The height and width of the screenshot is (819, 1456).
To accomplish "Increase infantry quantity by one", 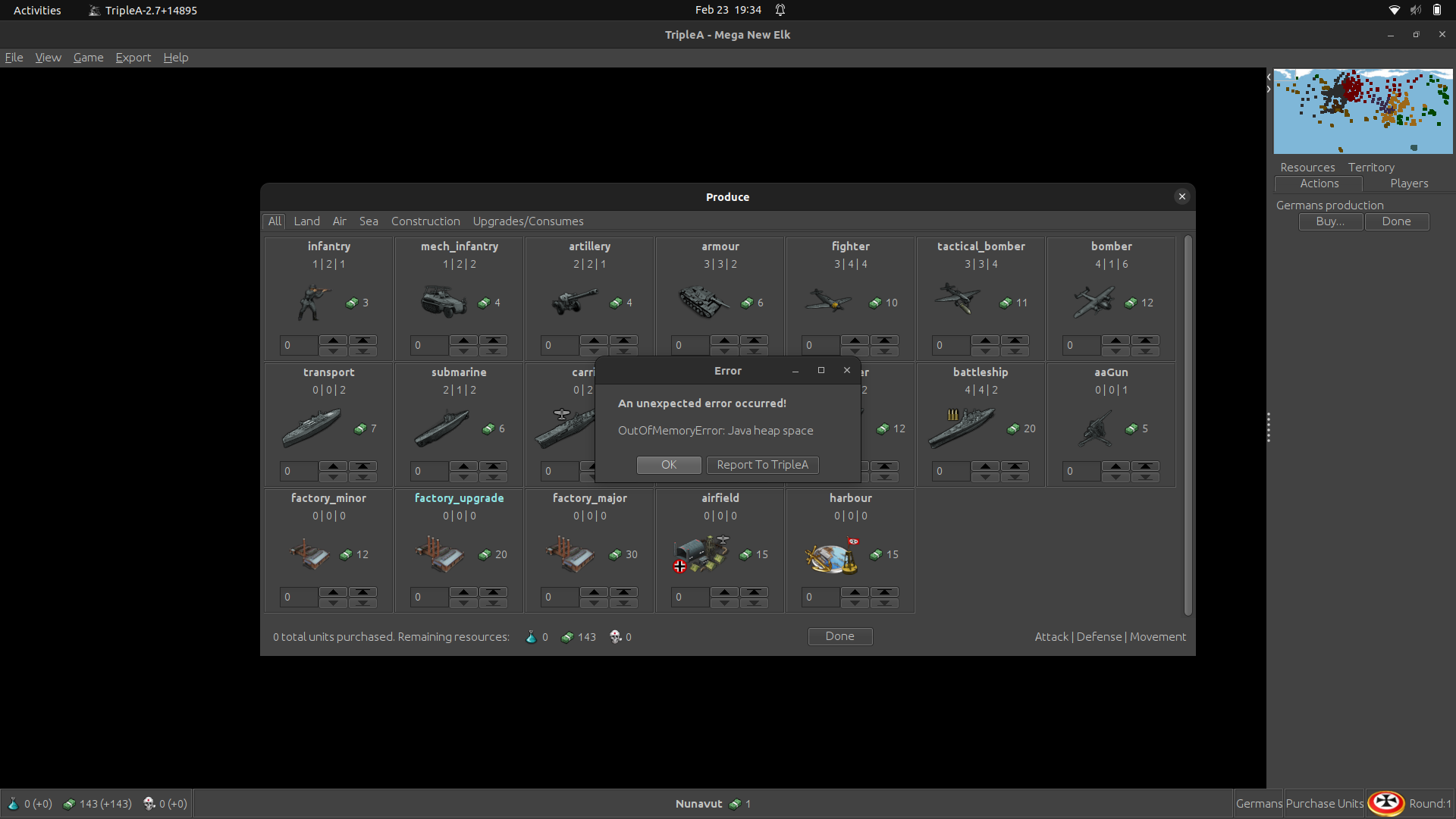I will pos(333,340).
